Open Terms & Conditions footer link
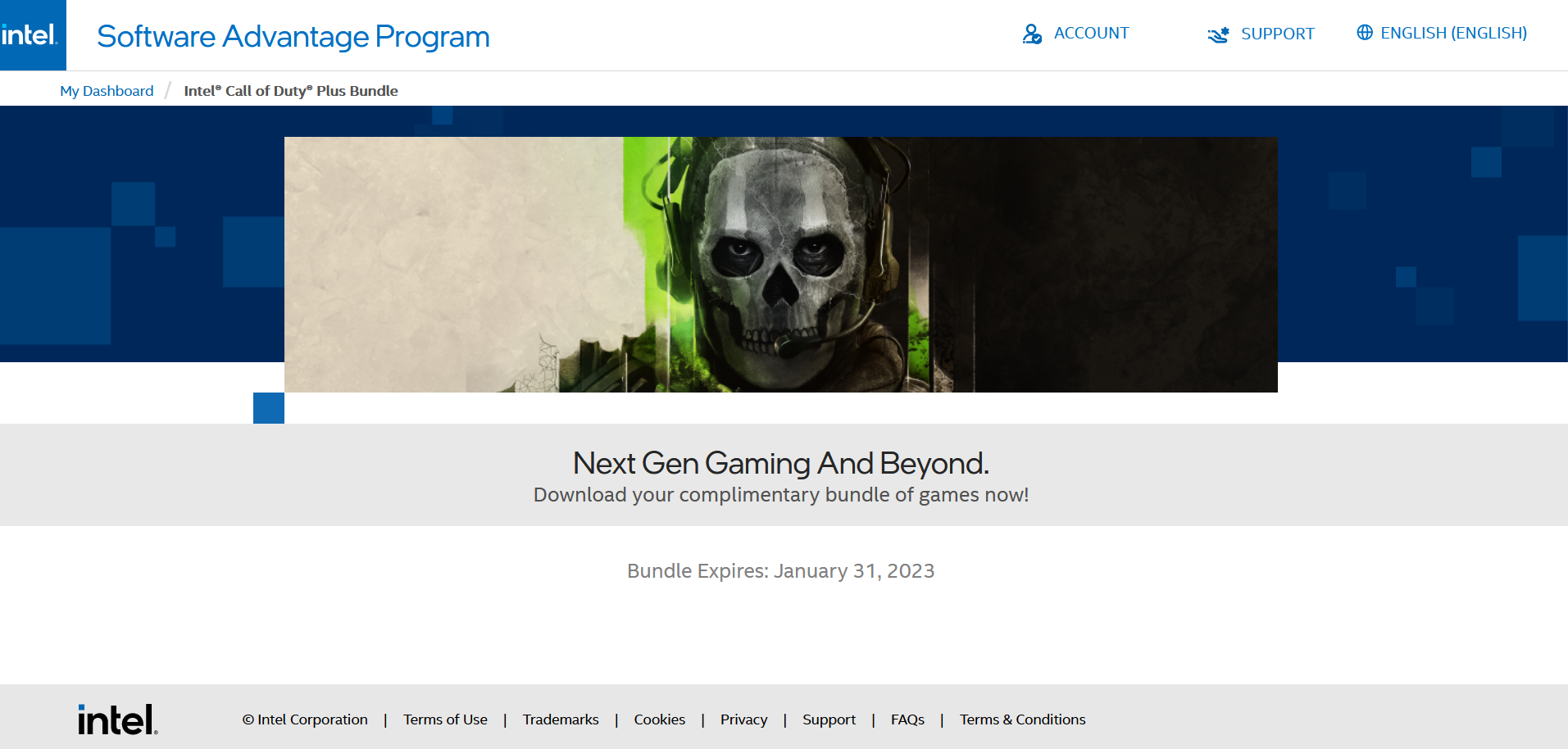Viewport: 1568px width, 749px height. tap(1023, 719)
